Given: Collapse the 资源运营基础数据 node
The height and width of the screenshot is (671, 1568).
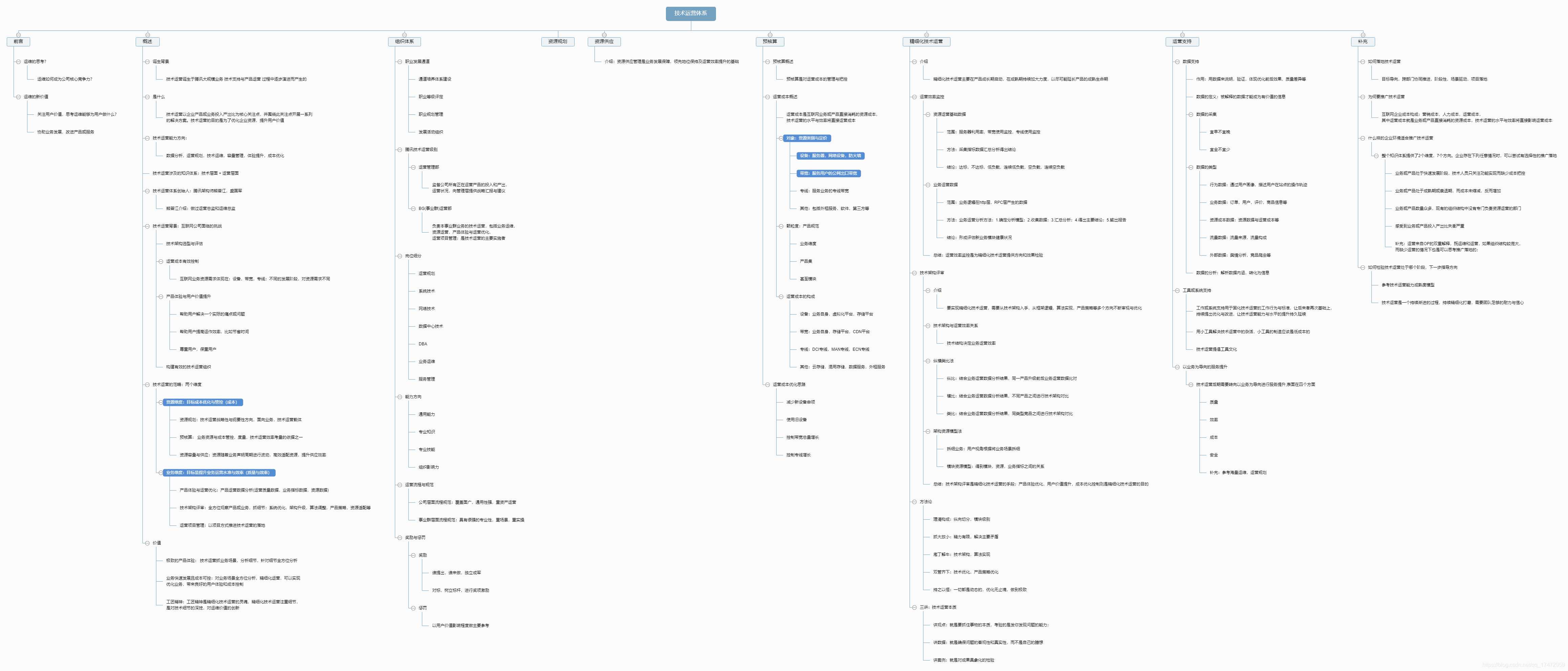Looking at the screenshot, I should 928,114.
